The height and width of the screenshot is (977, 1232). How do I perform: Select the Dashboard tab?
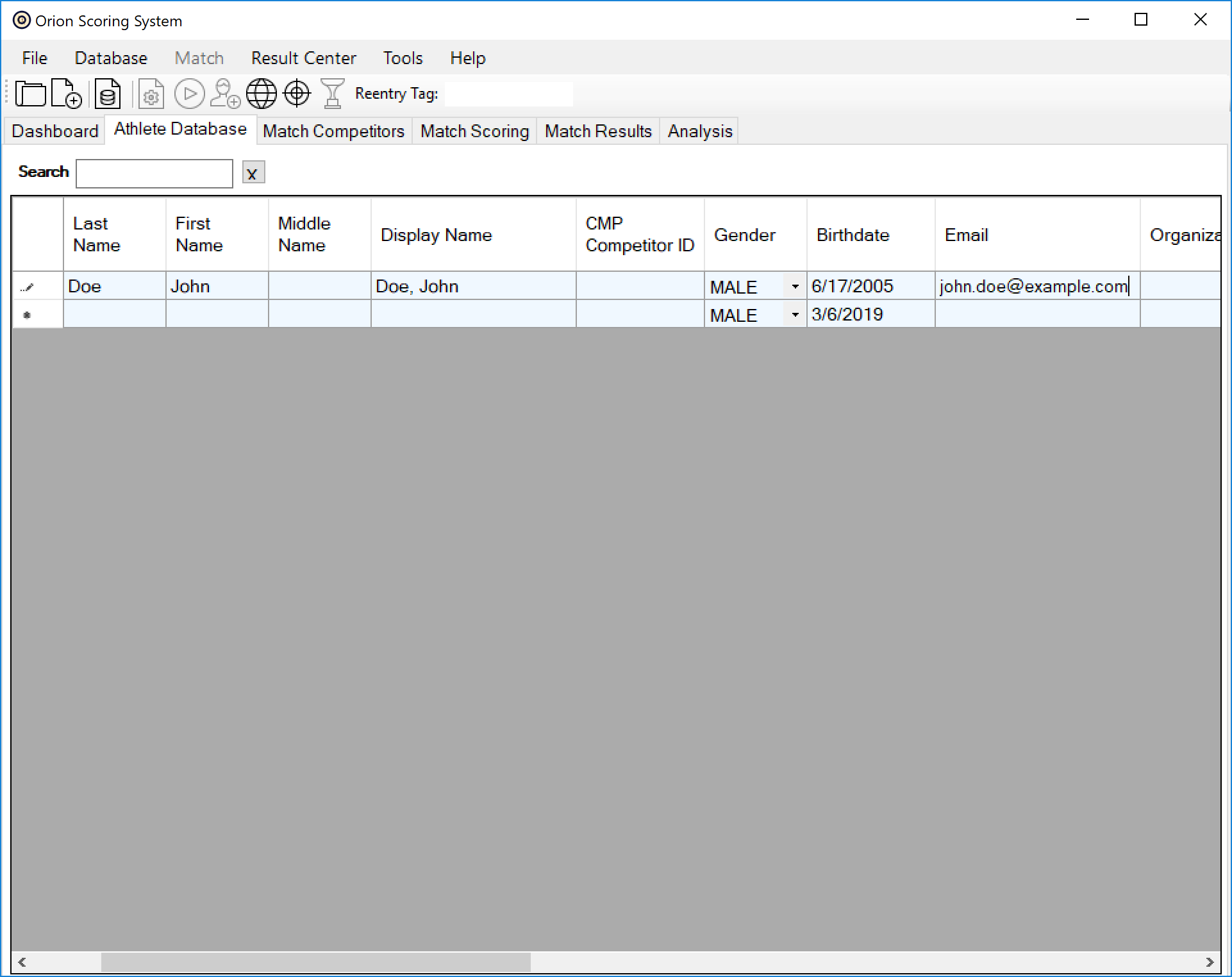pos(54,131)
